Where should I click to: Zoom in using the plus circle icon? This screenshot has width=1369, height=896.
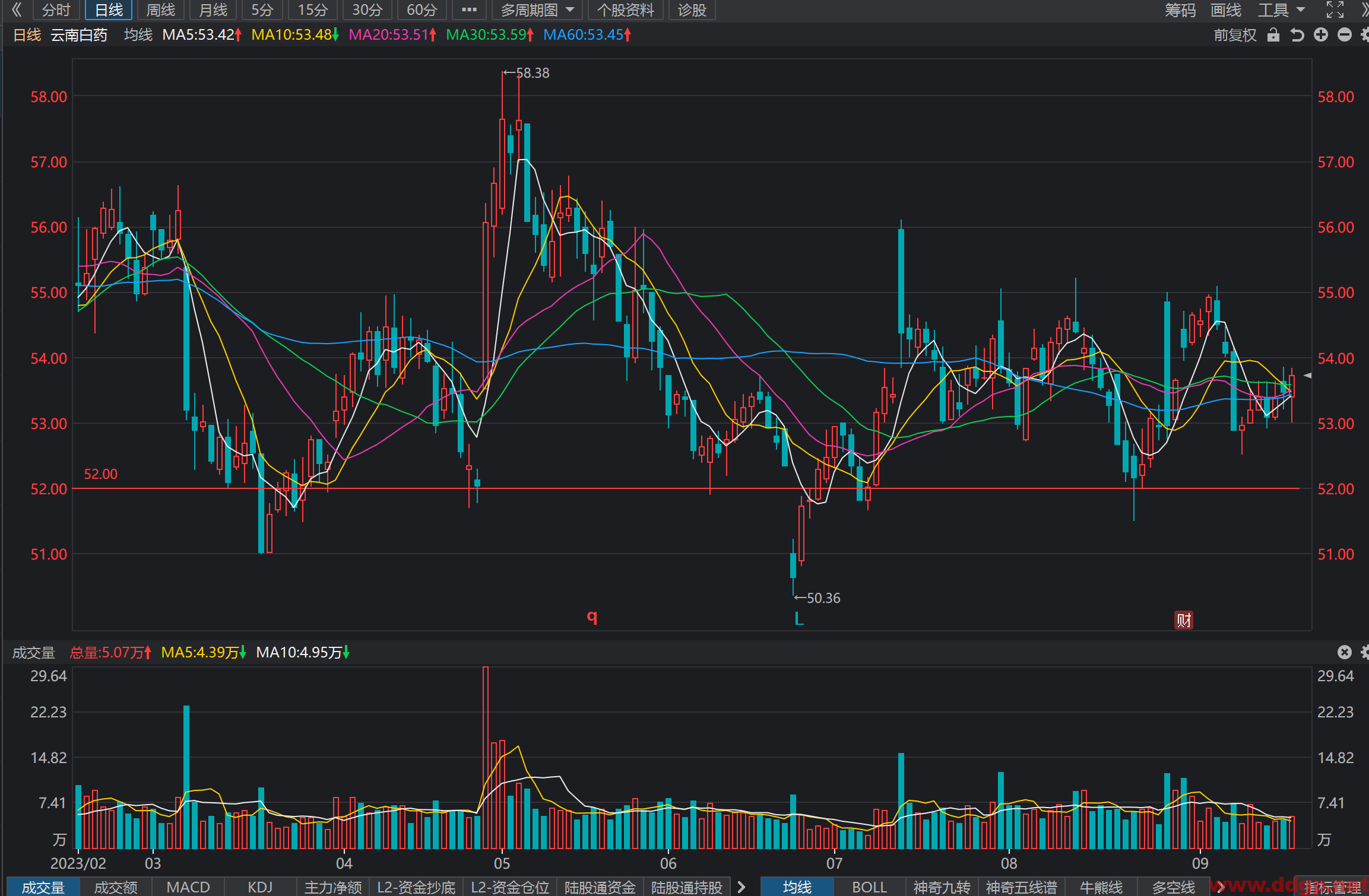tap(1321, 35)
